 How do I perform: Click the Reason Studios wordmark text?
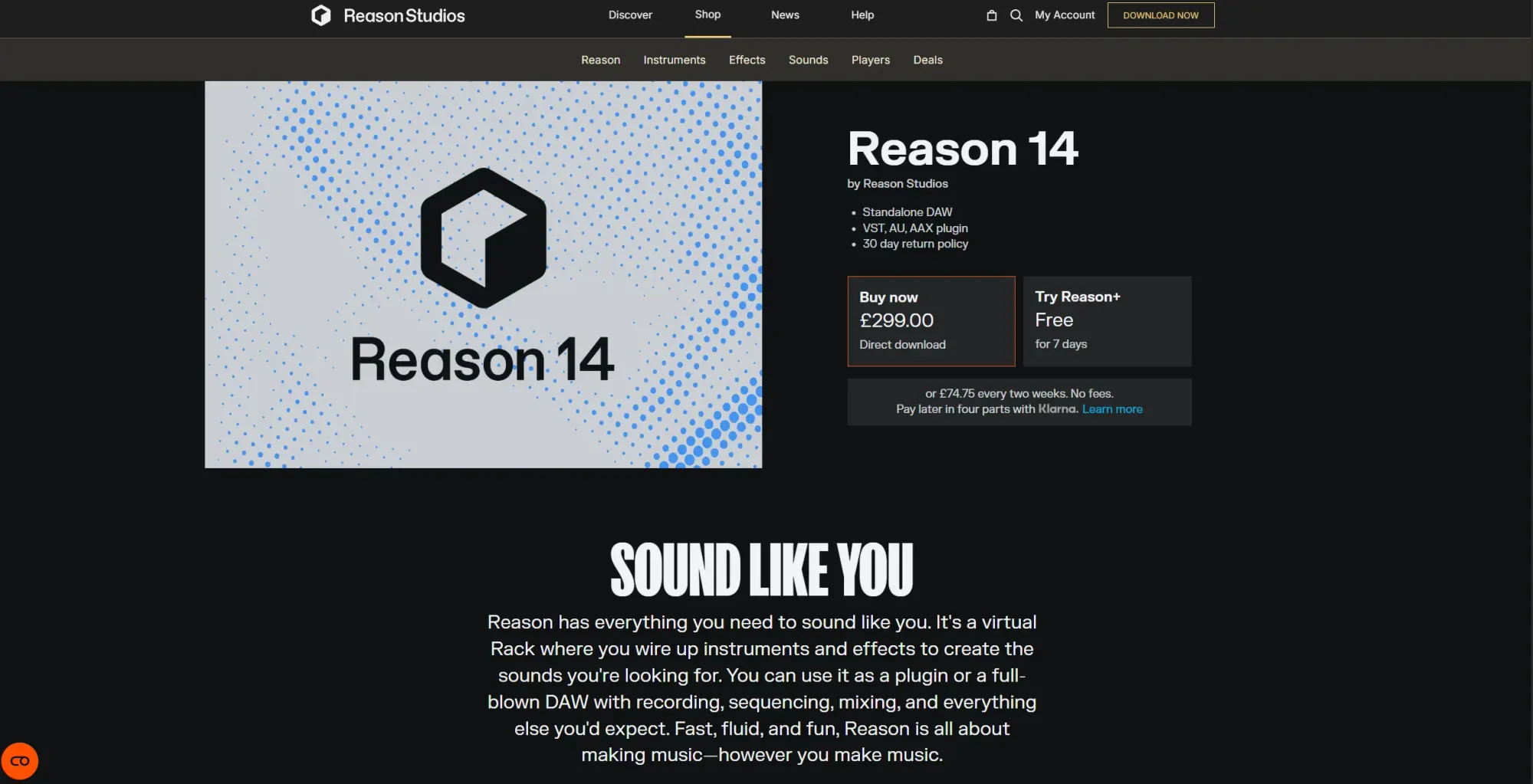pos(404,15)
